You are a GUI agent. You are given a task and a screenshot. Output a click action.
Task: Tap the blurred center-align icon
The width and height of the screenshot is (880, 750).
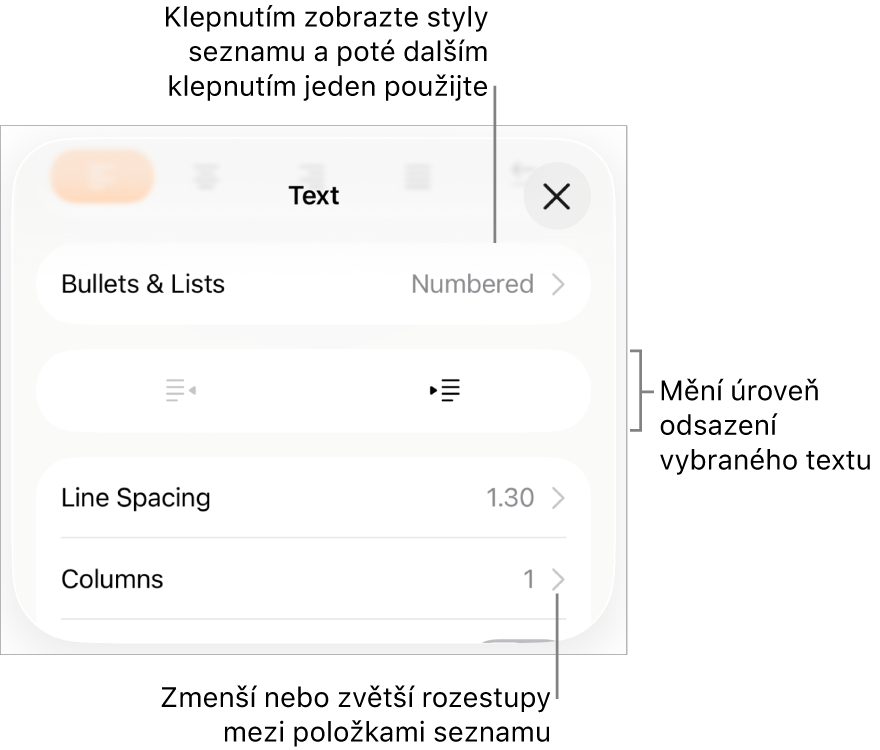point(206,179)
